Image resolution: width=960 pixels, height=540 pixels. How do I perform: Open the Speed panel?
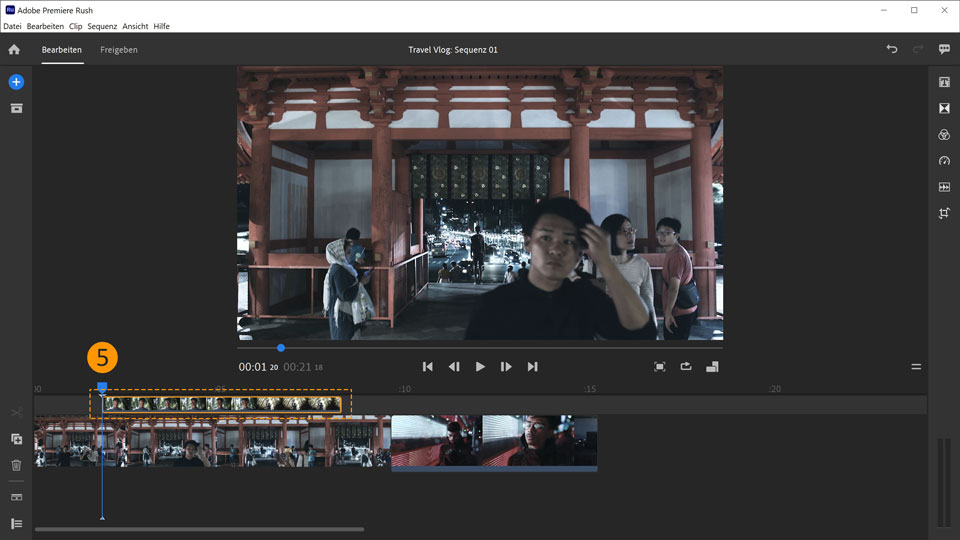pos(944,161)
